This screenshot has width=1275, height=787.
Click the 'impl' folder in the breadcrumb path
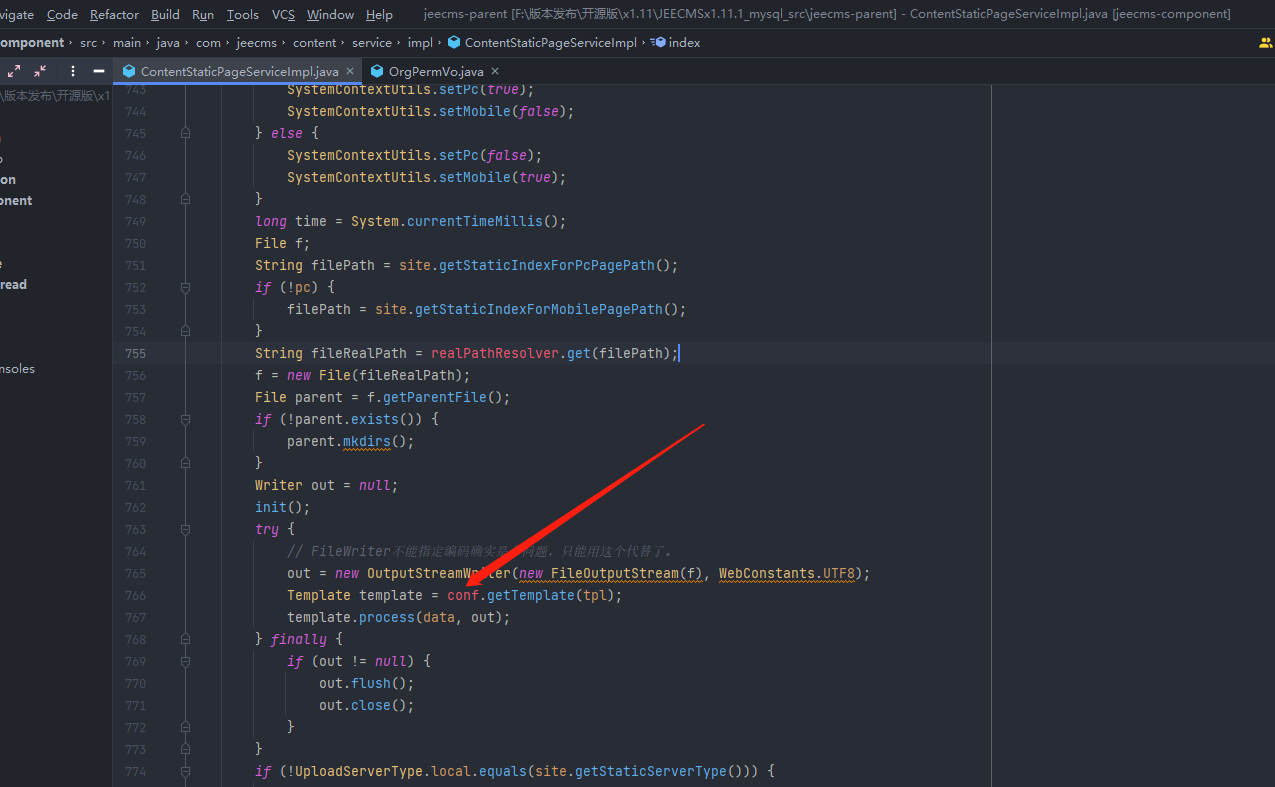tap(420, 43)
